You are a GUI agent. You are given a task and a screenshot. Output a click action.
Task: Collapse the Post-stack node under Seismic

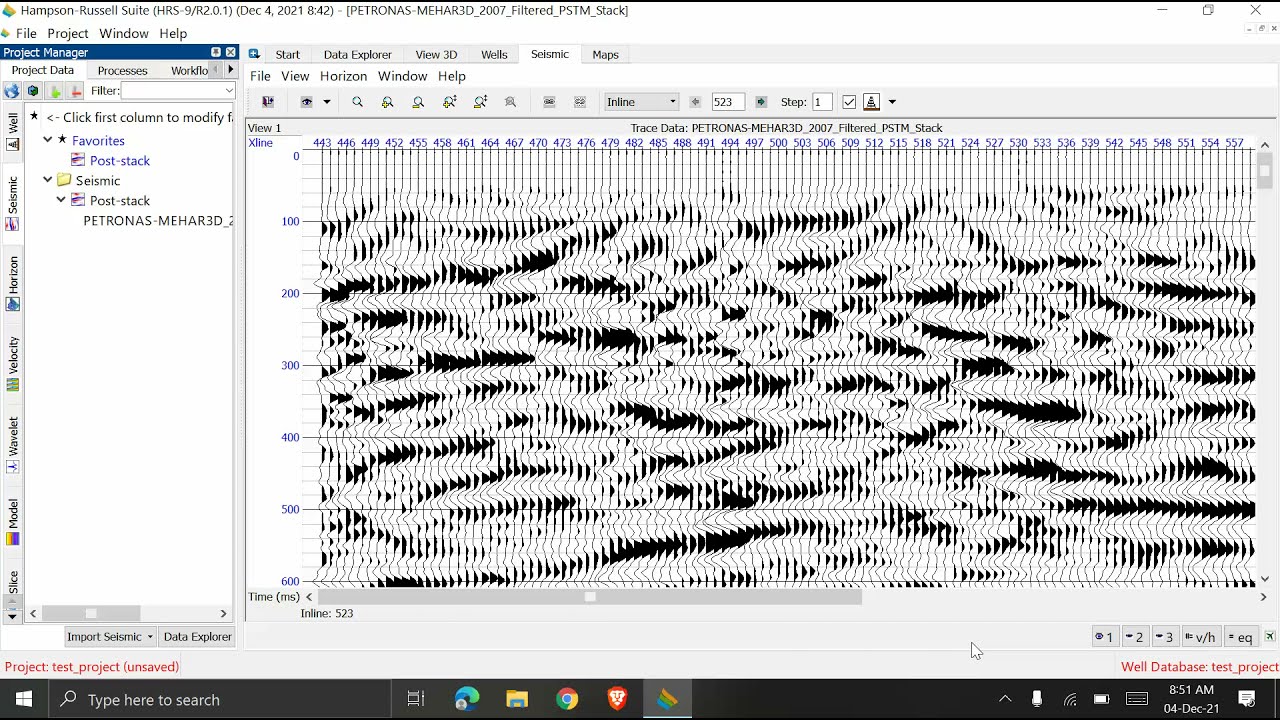61,201
